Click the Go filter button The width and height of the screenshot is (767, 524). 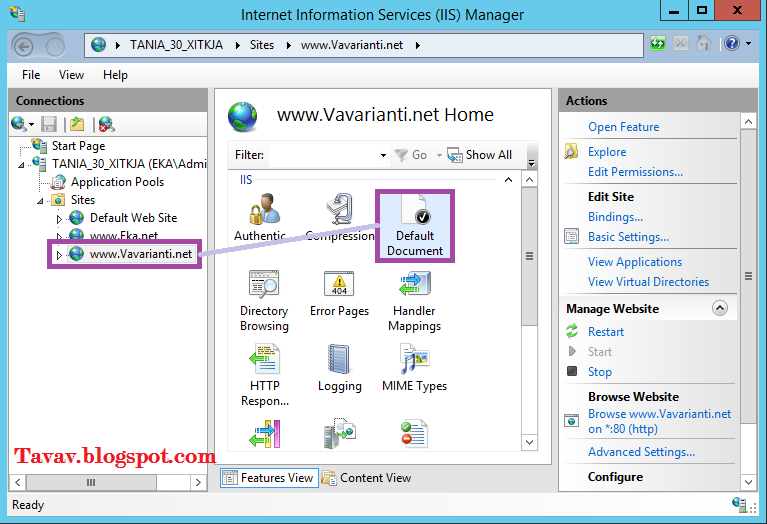(411, 155)
